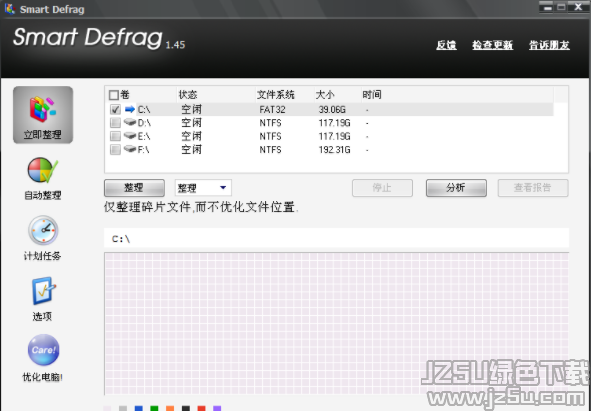The width and height of the screenshot is (591, 411).
Task: Click the 分析 analyze button
Action: pos(456,188)
